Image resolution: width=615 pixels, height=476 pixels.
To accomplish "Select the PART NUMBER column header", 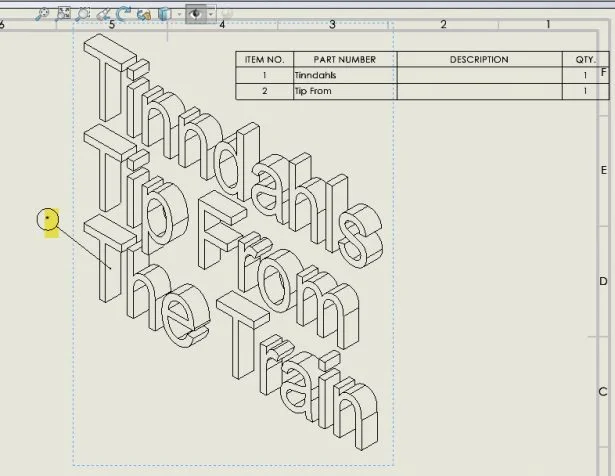I will (344, 60).
